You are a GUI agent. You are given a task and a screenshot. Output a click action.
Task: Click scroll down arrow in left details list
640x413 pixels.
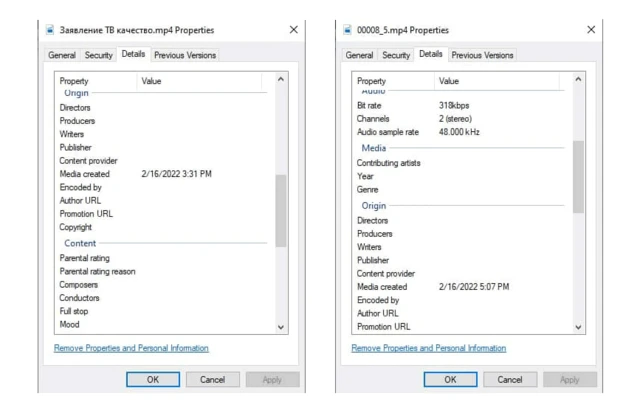tap(280, 327)
